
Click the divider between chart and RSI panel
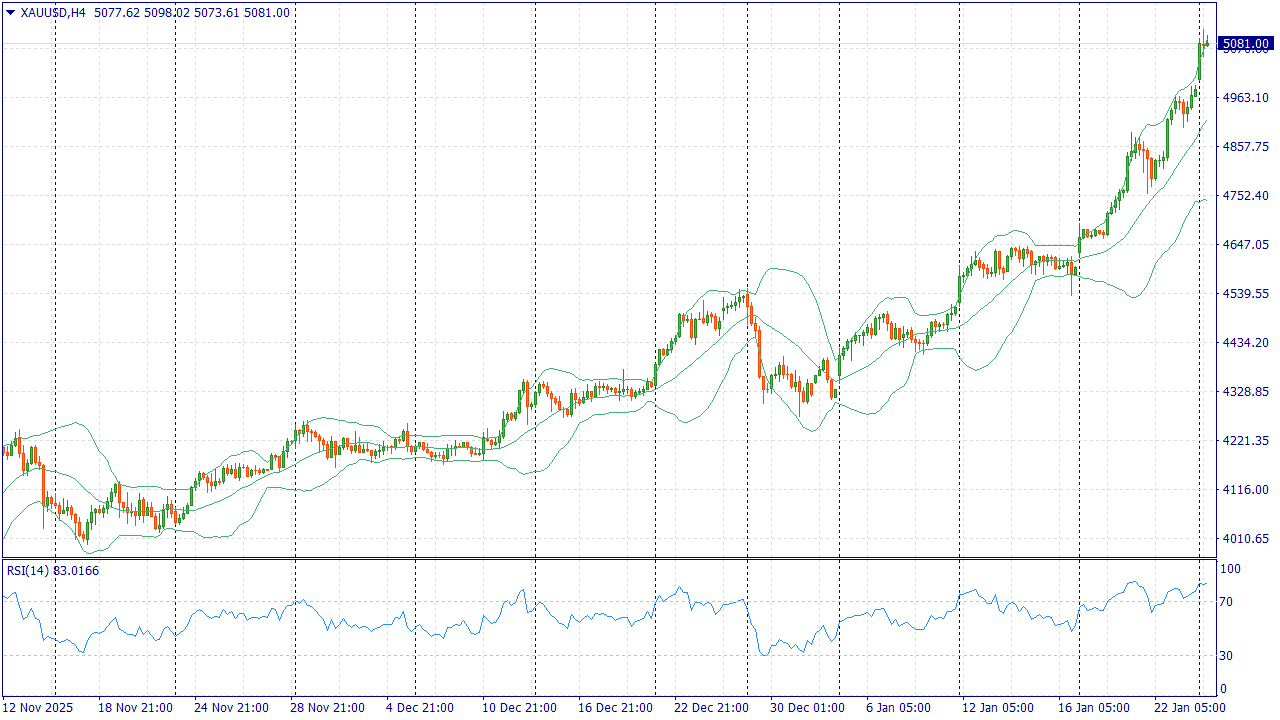tap(608, 558)
